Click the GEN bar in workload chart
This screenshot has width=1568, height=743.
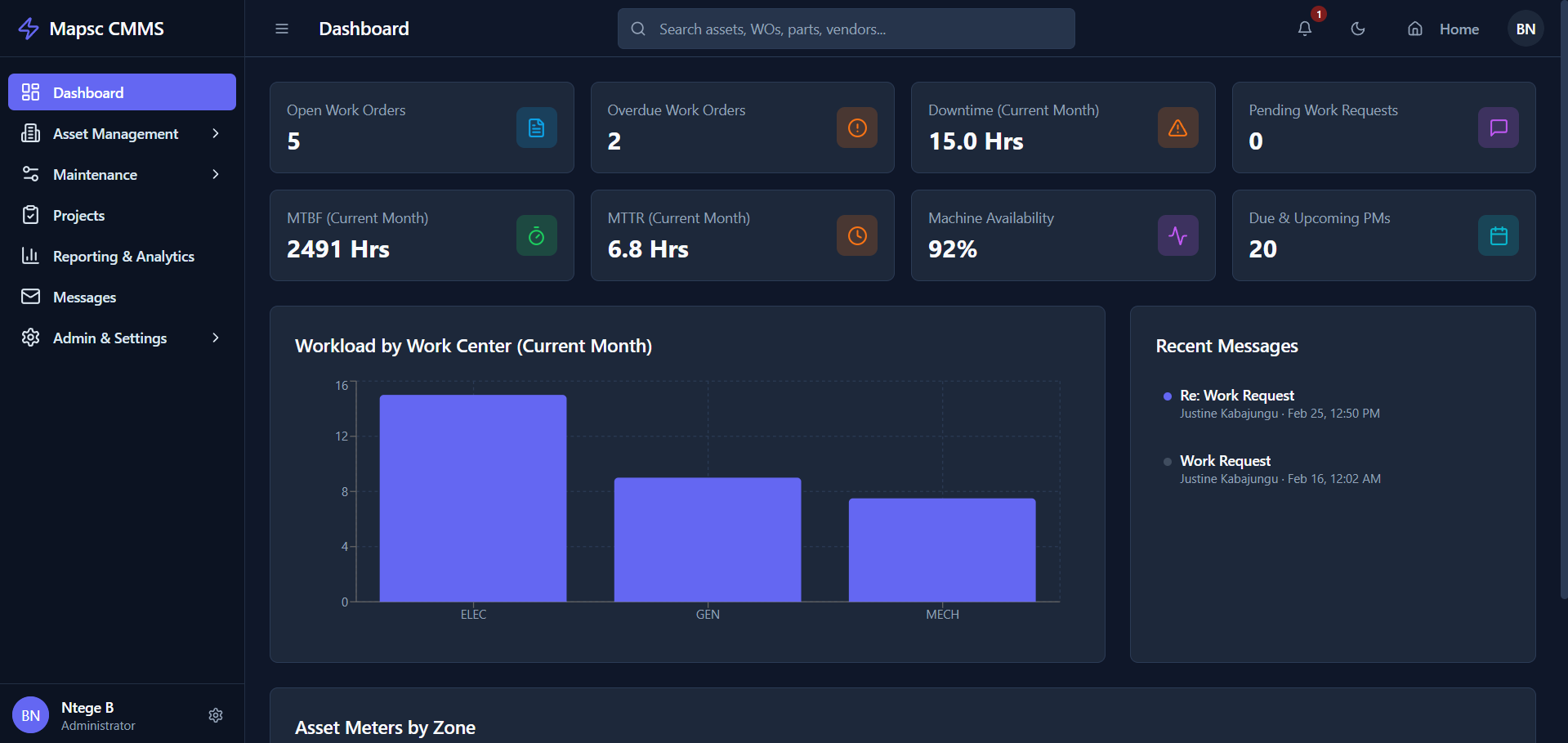[708, 539]
